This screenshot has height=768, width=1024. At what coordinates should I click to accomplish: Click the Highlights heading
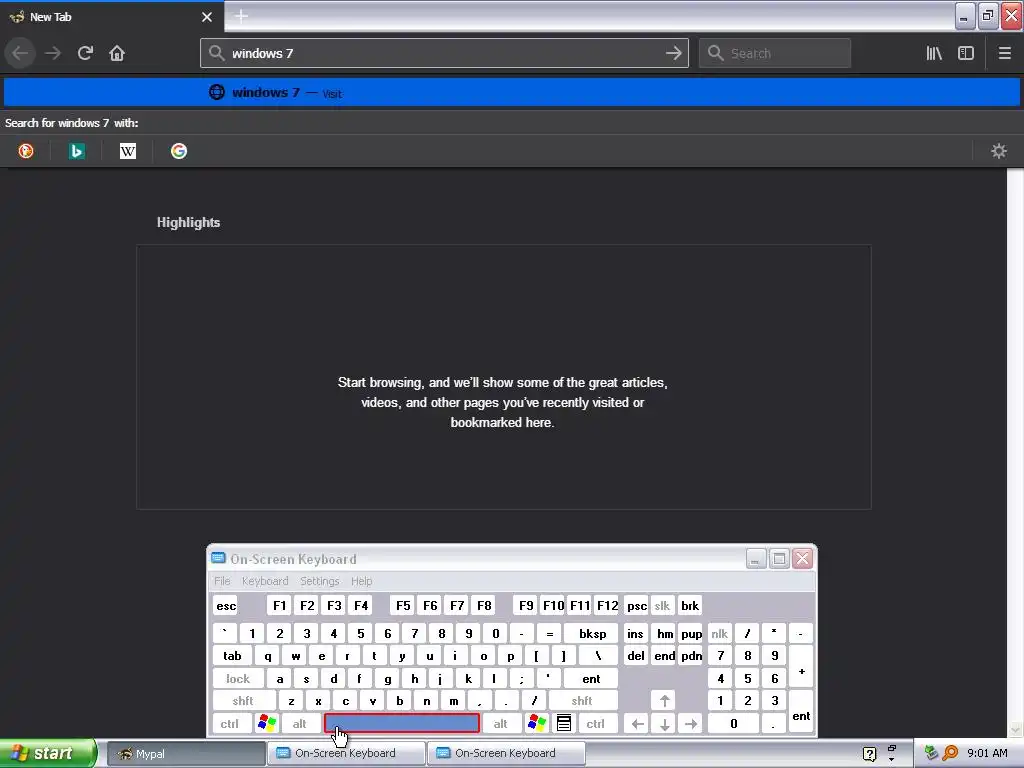pos(188,222)
